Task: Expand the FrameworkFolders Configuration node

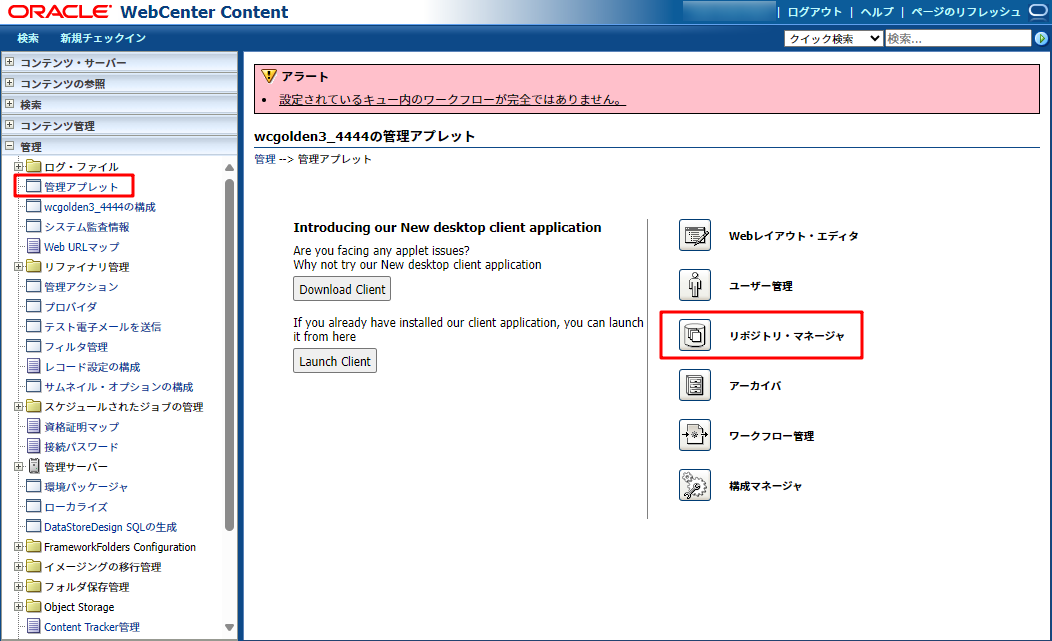Action: point(18,546)
